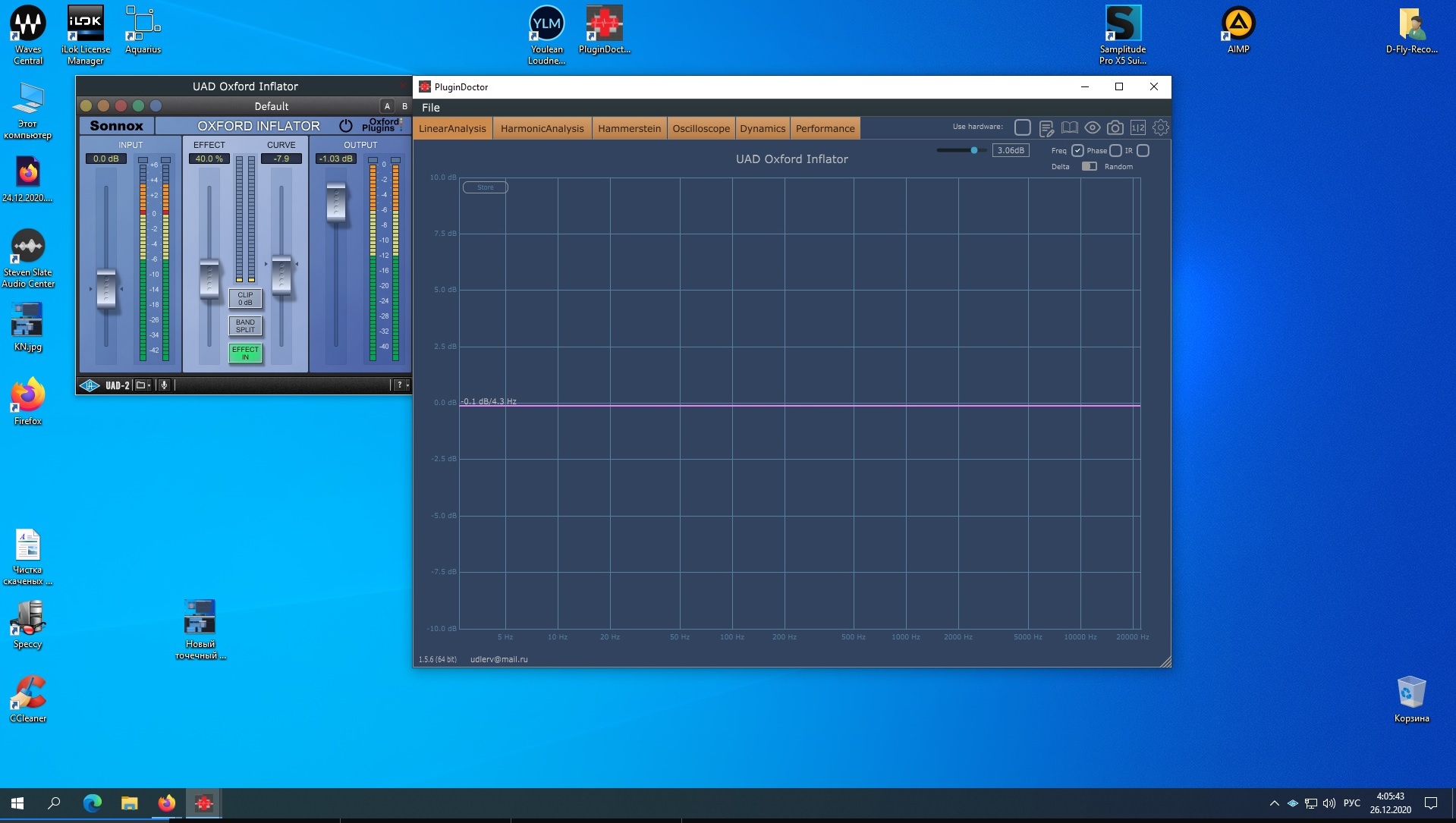The image size is (1456, 823).
Task: Open the book icon in PluginDoctor toolbar
Action: pyautogui.click(x=1069, y=127)
